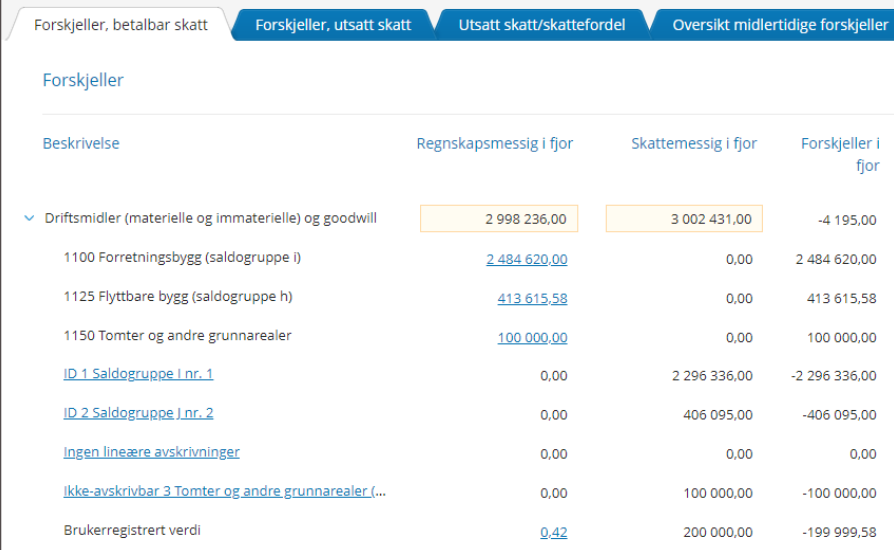Select the 1100 Forretningsbygg (saldogruppe i) row label
This screenshot has height=550, width=894.
(182, 258)
